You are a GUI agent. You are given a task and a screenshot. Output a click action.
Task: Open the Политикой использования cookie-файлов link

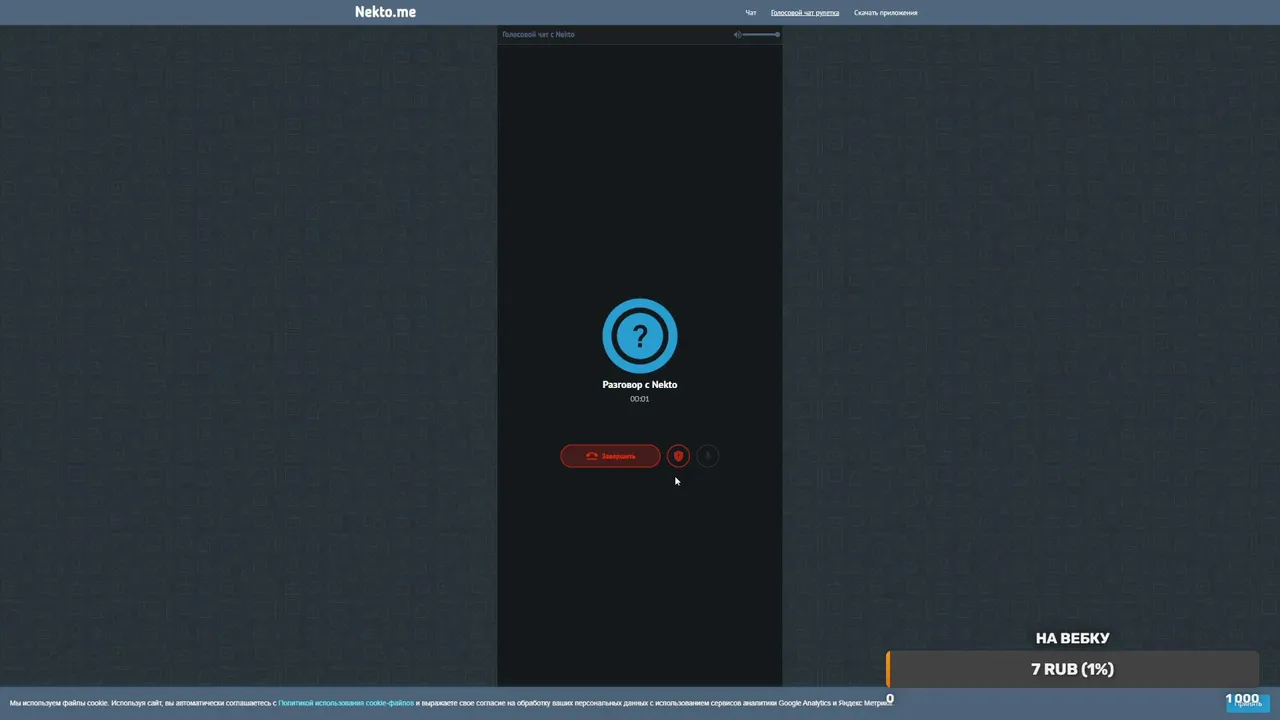pyautogui.click(x=346, y=703)
